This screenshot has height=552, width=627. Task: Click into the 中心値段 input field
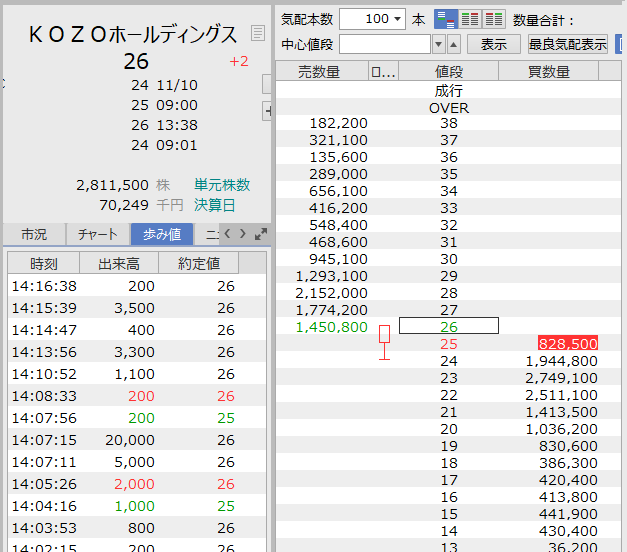coord(385,45)
